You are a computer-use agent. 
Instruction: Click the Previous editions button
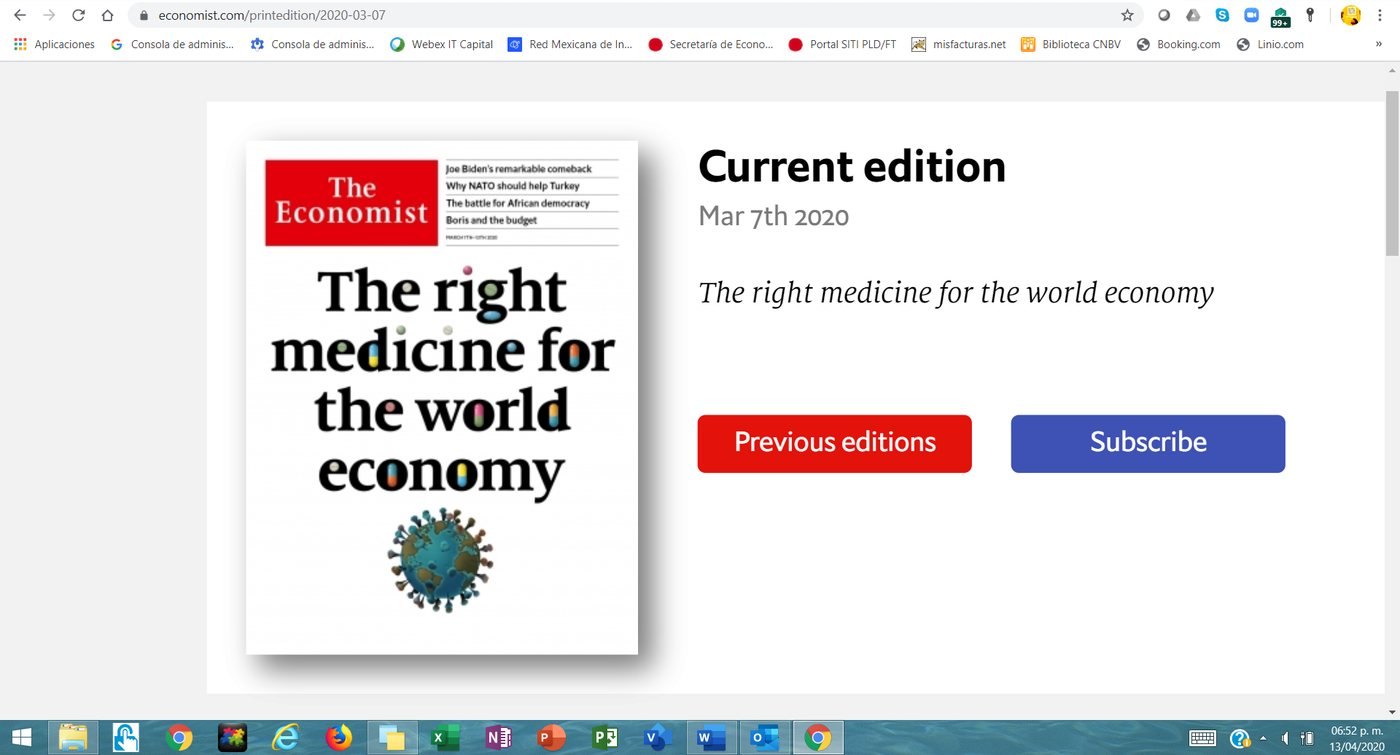click(x=834, y=443)
